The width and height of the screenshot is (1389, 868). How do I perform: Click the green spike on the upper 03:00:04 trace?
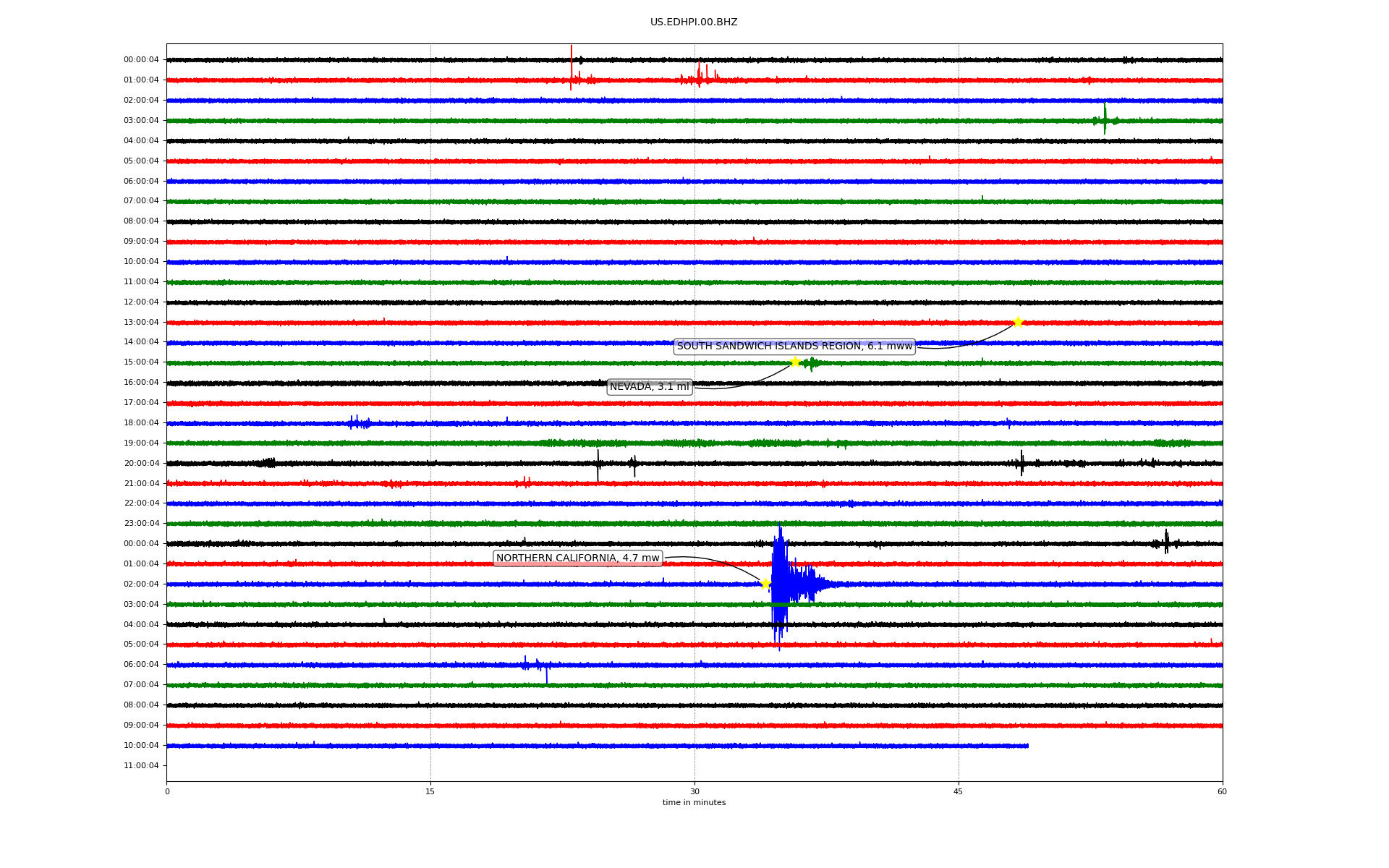[x=1105, y=119]
